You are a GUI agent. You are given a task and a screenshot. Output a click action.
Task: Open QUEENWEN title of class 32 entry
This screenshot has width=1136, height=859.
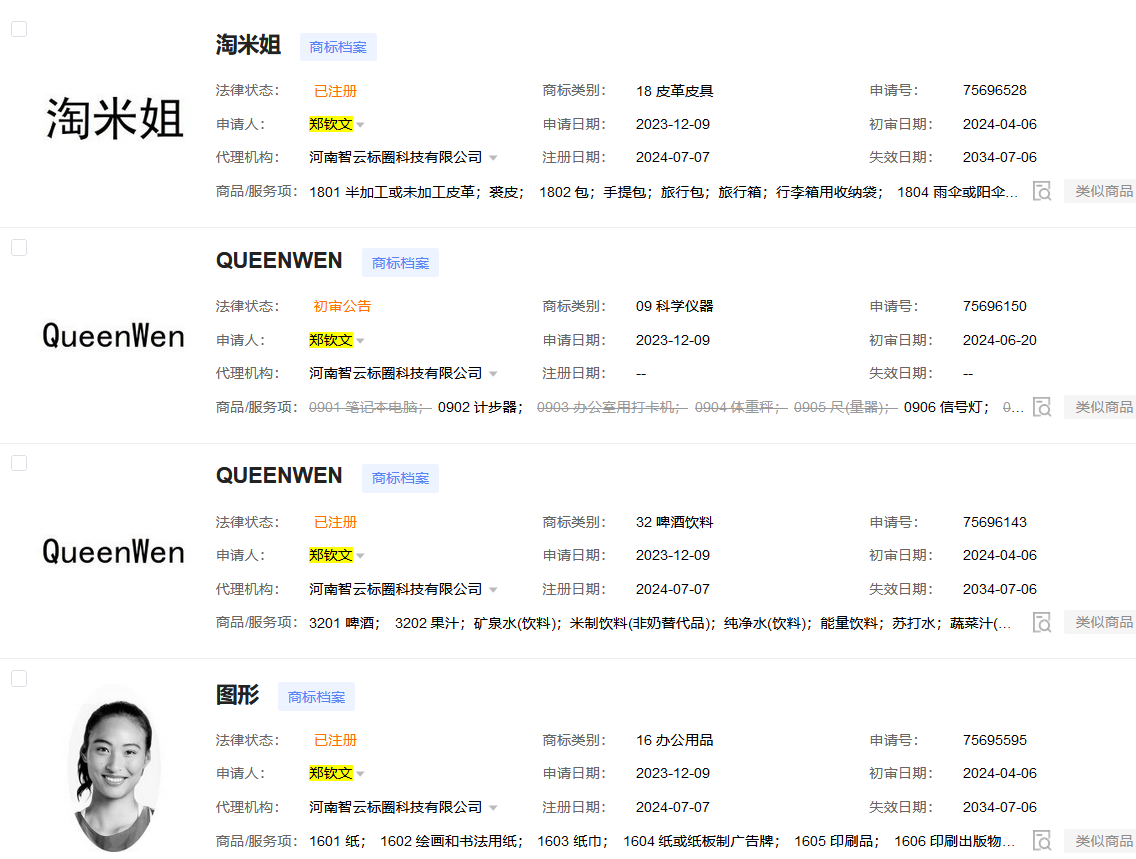pos(279,476)
